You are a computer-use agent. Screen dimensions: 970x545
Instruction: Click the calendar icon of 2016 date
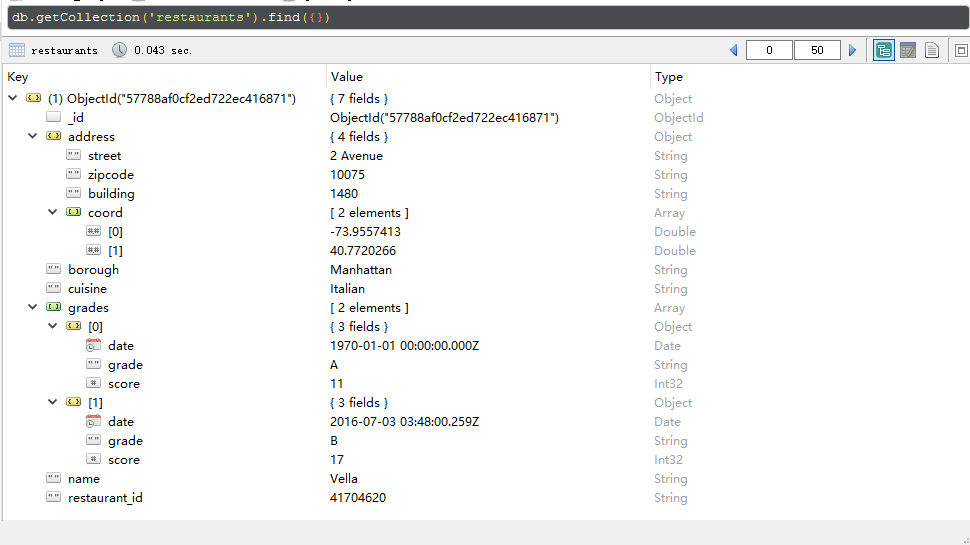pos(93,421)
